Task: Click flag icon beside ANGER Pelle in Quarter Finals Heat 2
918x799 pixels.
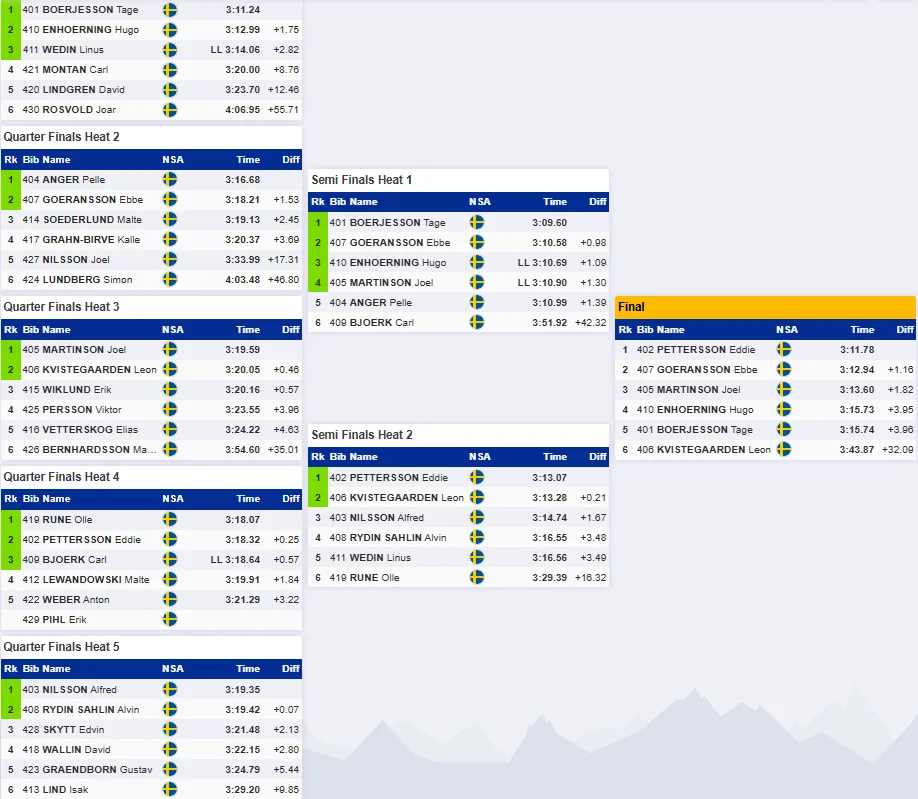Action: point(170,180)
